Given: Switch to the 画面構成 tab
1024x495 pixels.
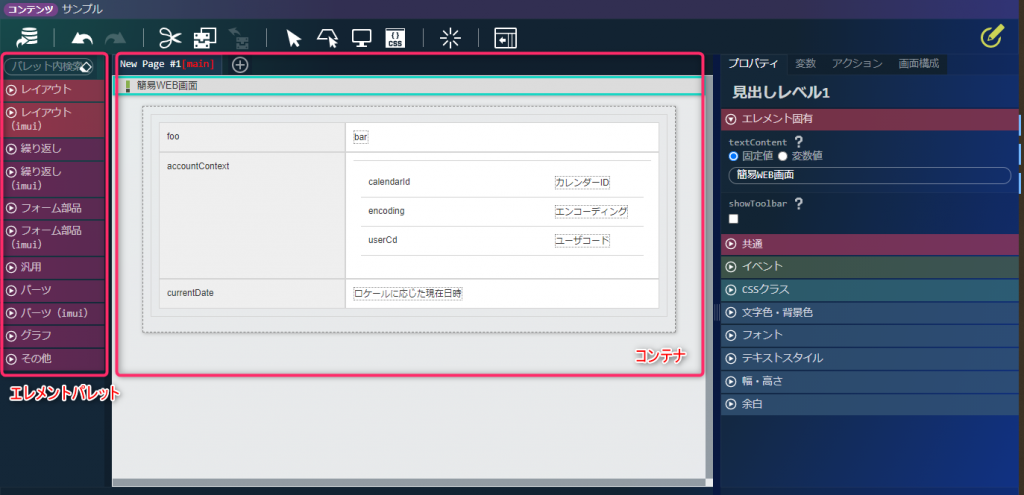Looking at the screenshot, I should pos(918,63).
